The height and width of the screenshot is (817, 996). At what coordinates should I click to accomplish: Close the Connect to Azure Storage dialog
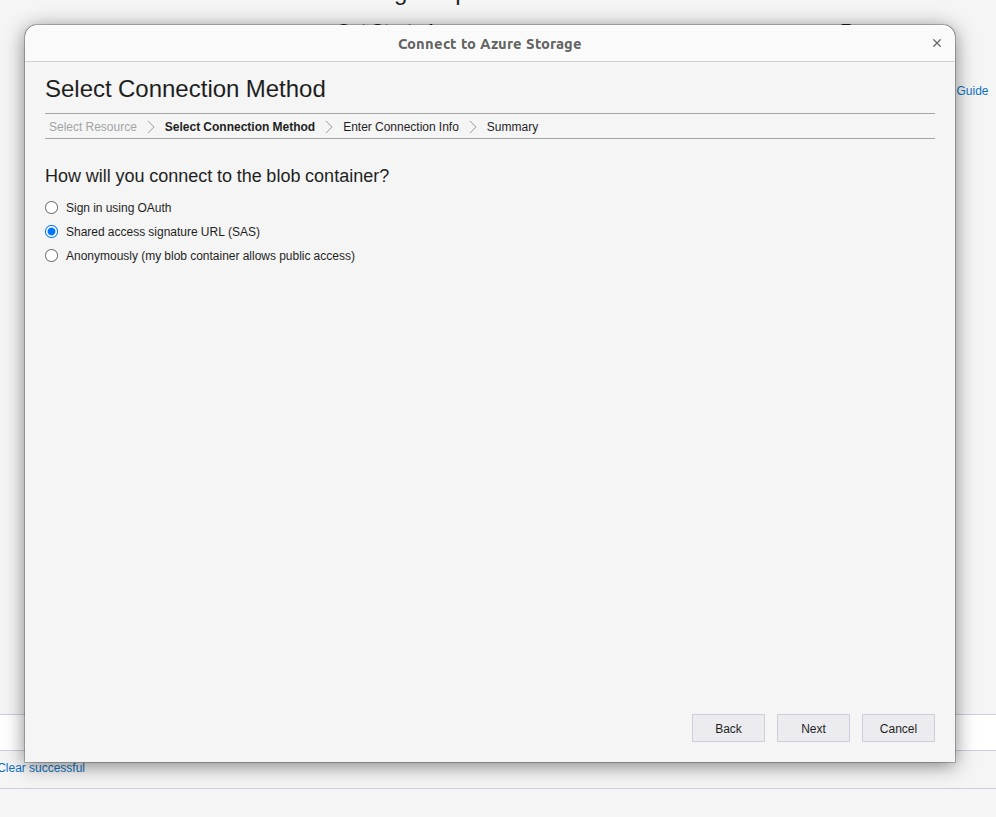(x=936, y=43)
